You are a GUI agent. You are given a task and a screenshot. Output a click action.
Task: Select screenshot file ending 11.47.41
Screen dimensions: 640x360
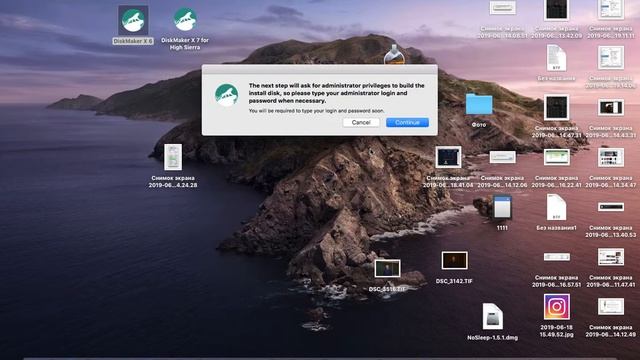(611, 257)
